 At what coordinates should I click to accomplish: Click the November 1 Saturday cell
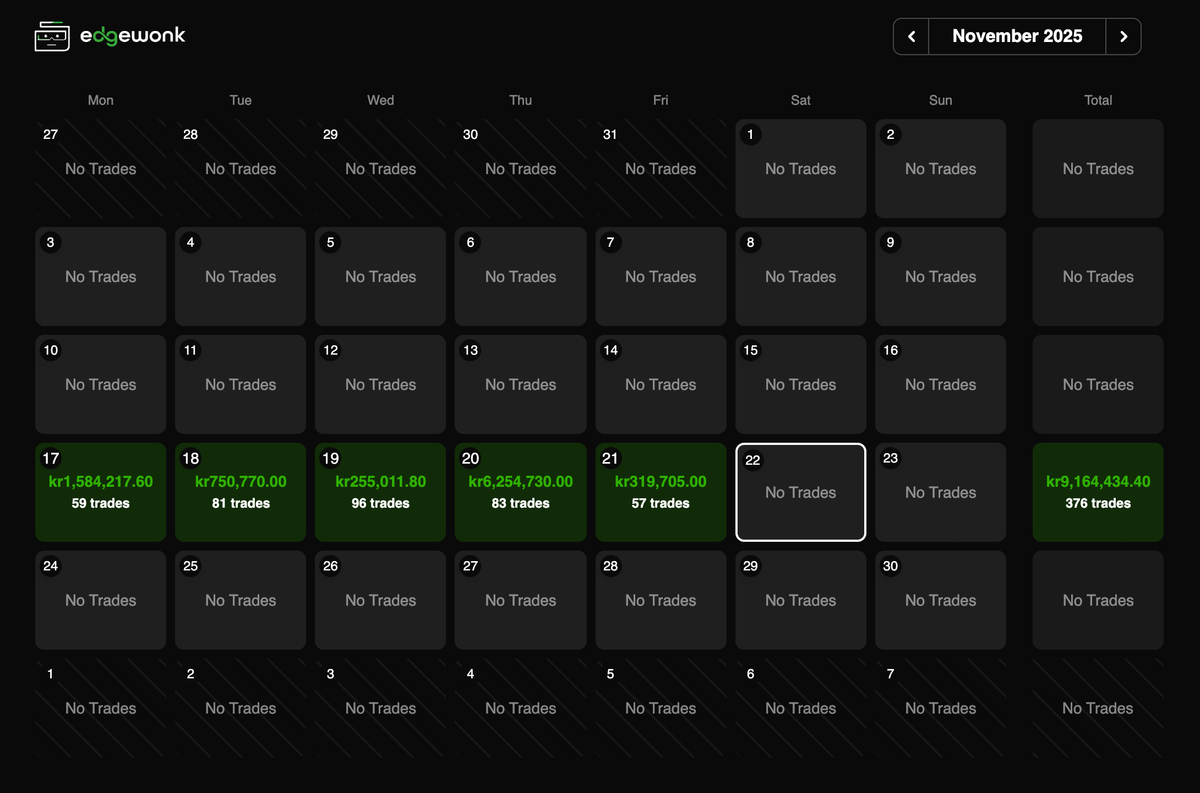[801, 168]
